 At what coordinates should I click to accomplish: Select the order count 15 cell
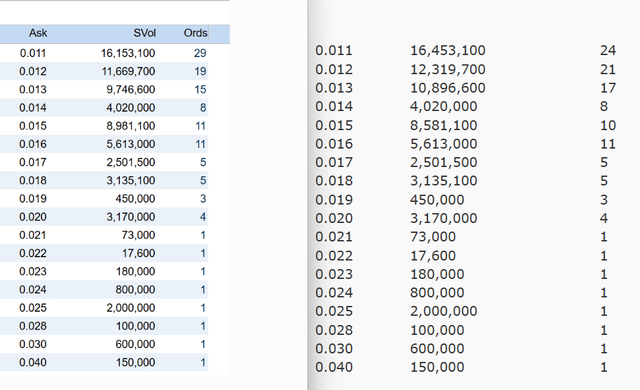pos(200,89)
